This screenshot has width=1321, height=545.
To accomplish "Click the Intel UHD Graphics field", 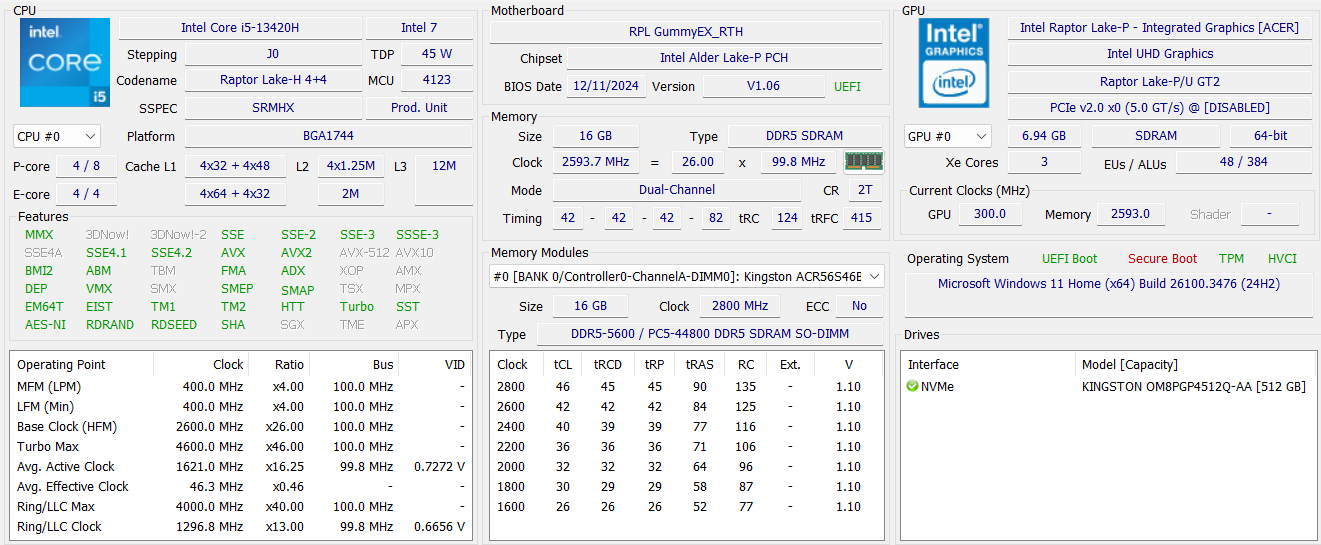I will tap(1160, 54).
